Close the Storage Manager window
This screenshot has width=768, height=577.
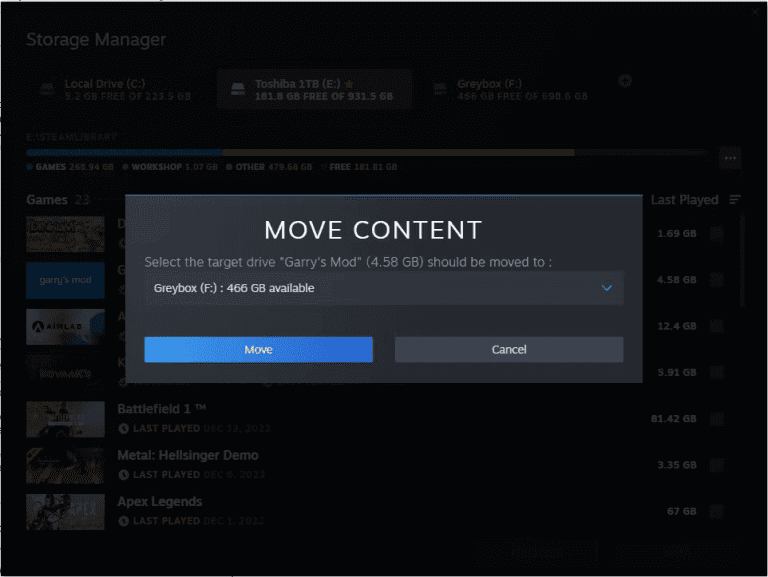click(x=756, y=11)
